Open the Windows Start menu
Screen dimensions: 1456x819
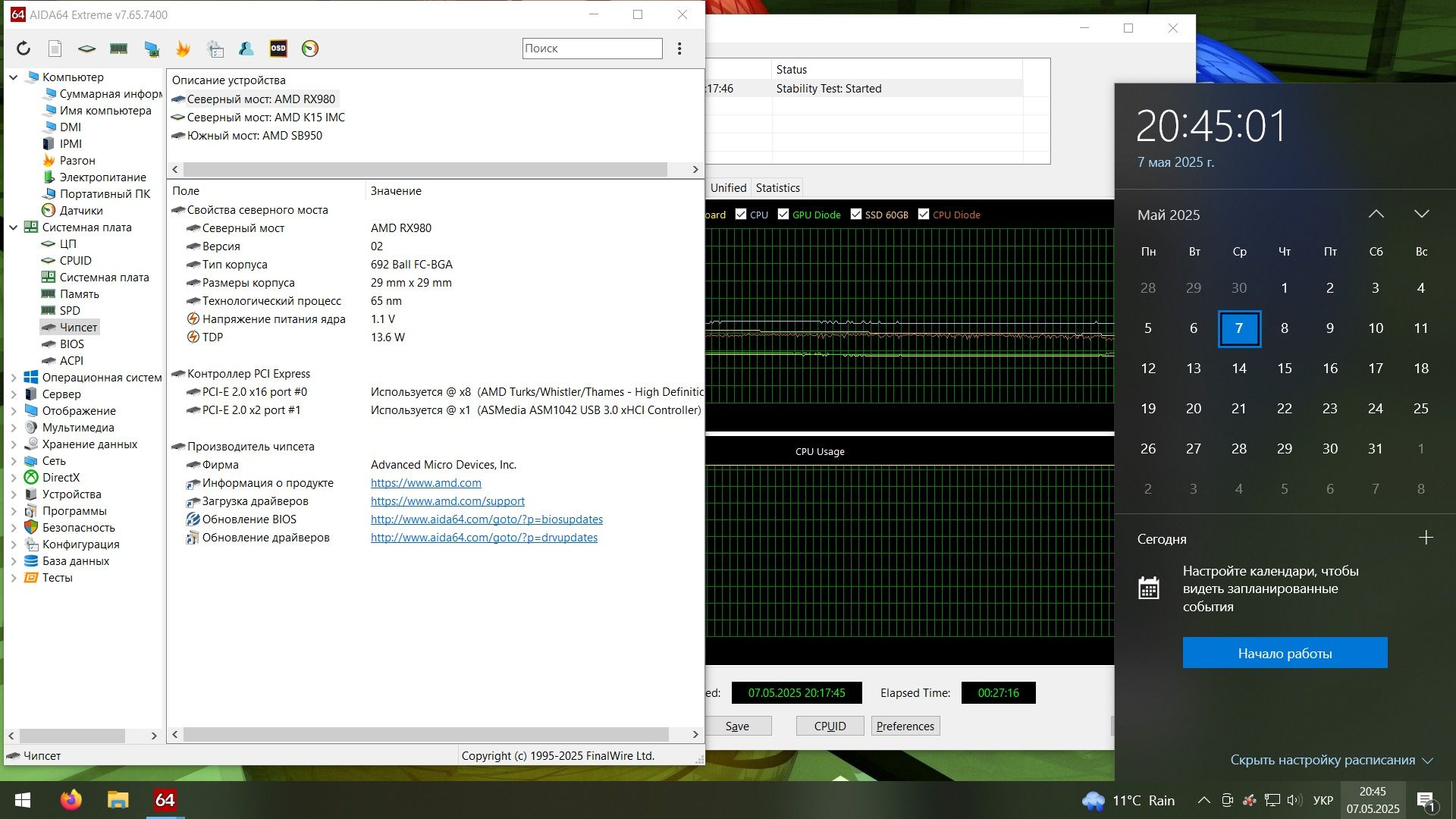point(23,800)
